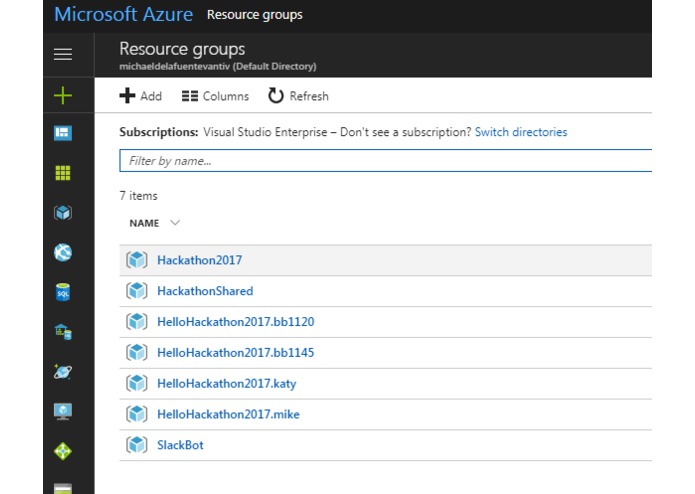Focus the Filter by name field
Screen dimensions: 695x494
(x=386, y=160)
